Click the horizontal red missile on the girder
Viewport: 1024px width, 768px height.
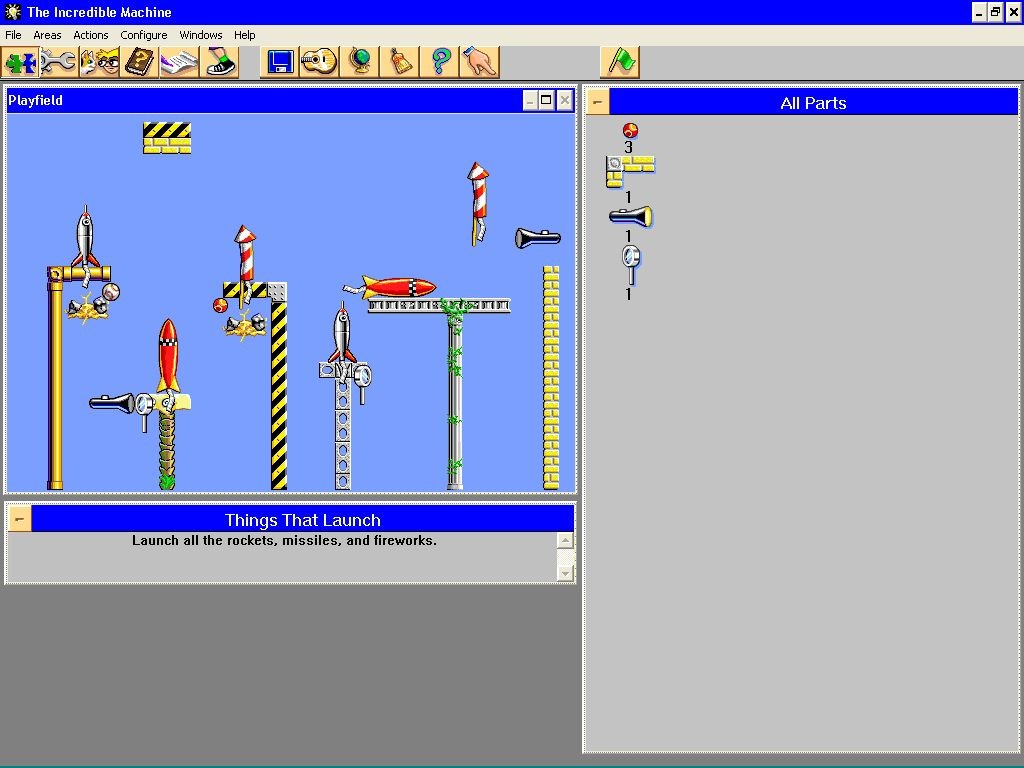(x=392, y=287)
